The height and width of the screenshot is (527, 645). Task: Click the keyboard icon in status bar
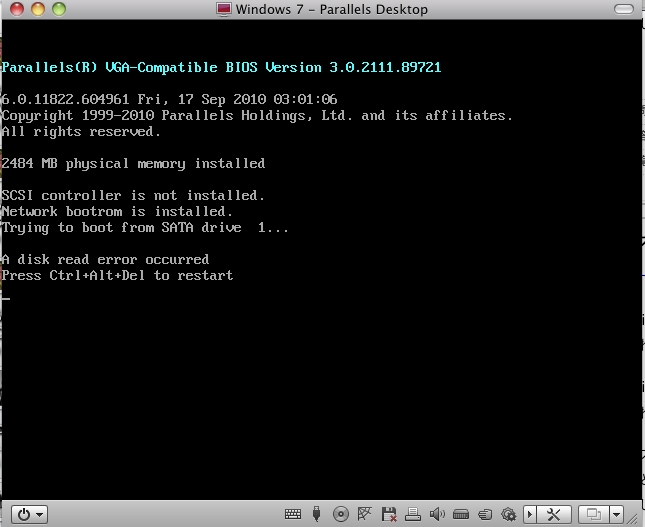pyautogui.click(x=293, y=514)
